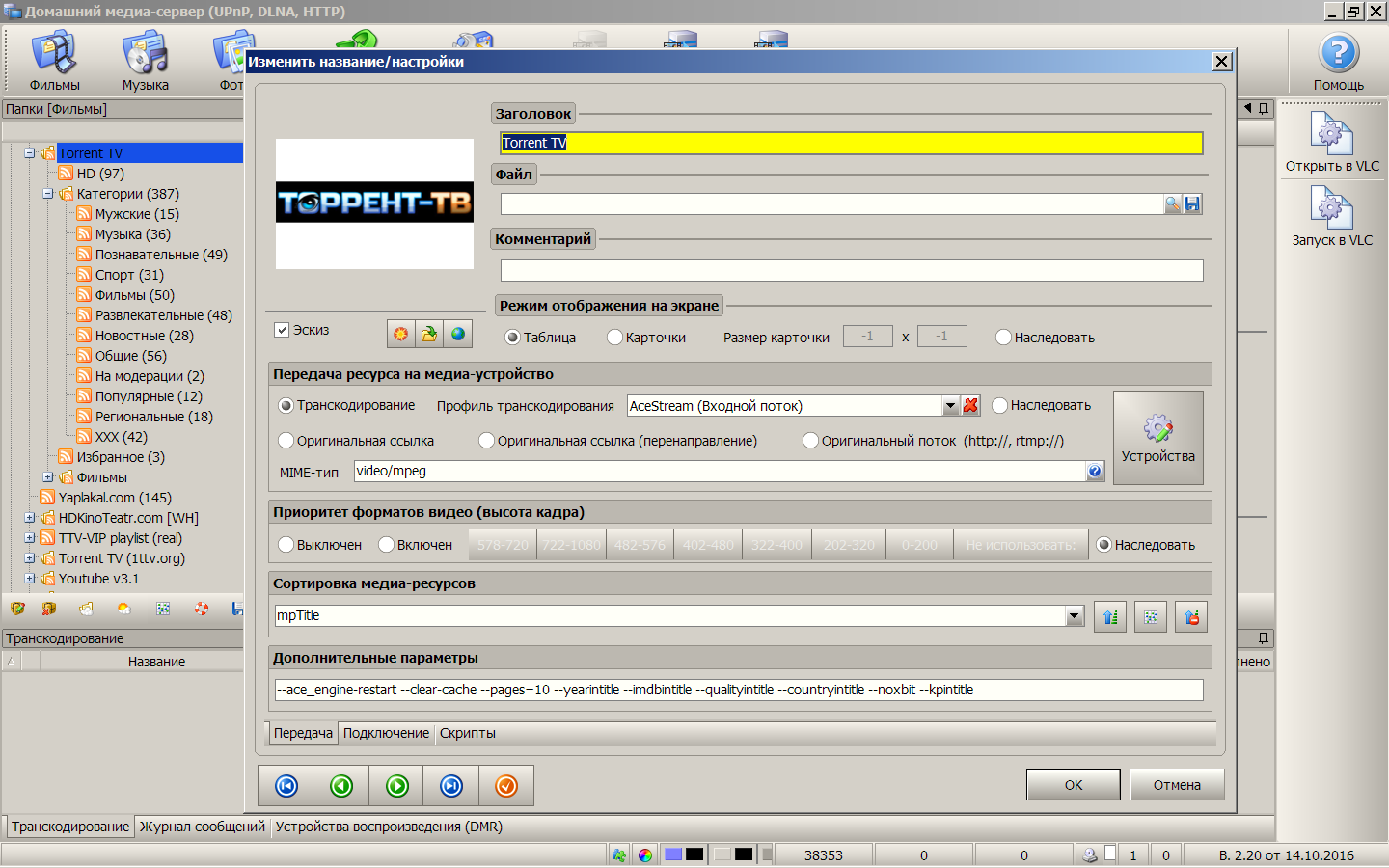Open the MIME-type help question icon
Image resolution: width=1389 pixels, height=868 pixels.
pos(1095,471)
